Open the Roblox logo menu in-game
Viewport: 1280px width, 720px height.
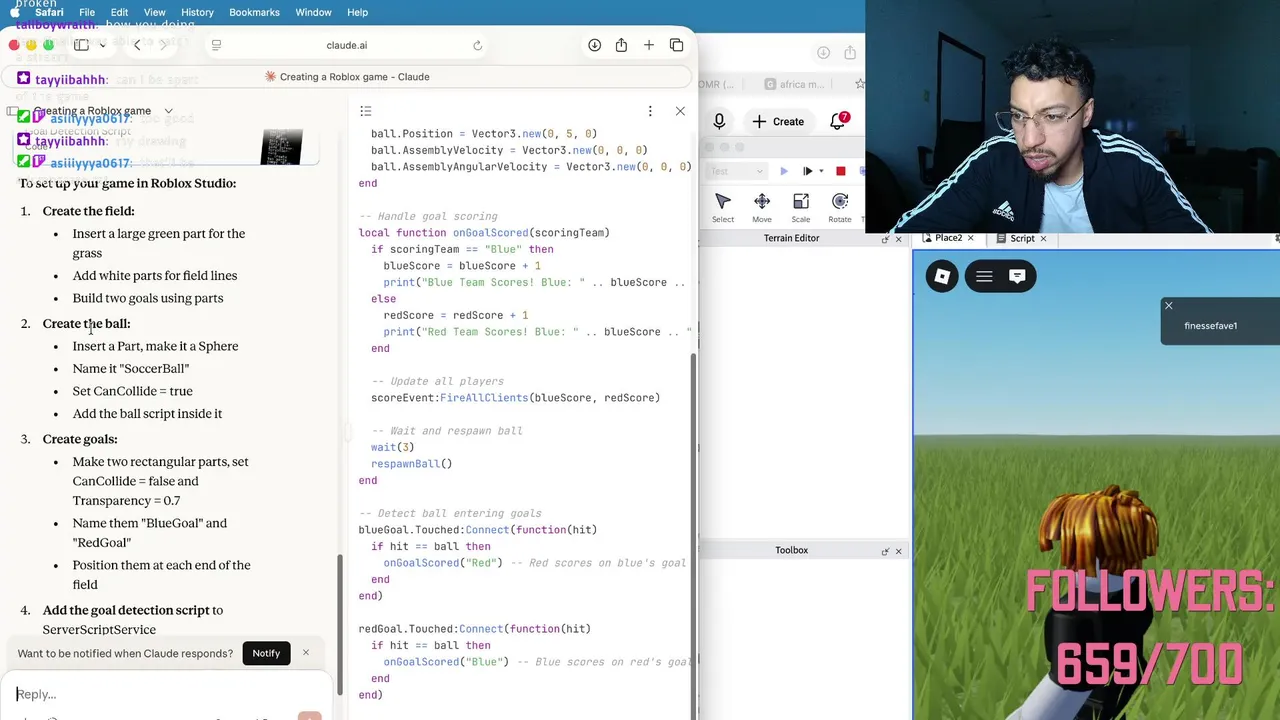(x=942, y=277)
